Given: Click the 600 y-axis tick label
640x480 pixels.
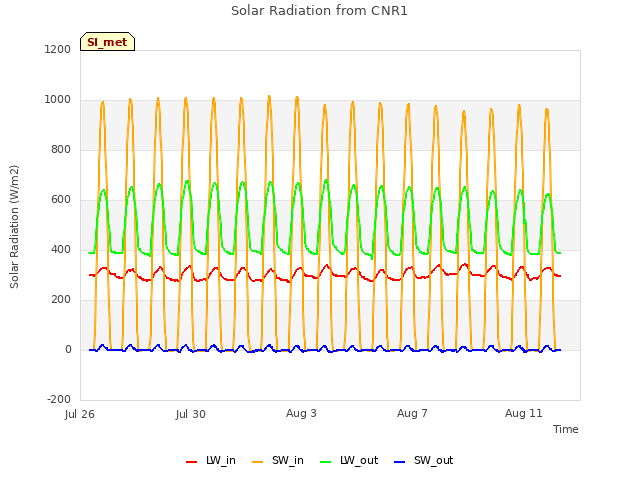Looking at the screenshot, I should click(x=61, y=200).
